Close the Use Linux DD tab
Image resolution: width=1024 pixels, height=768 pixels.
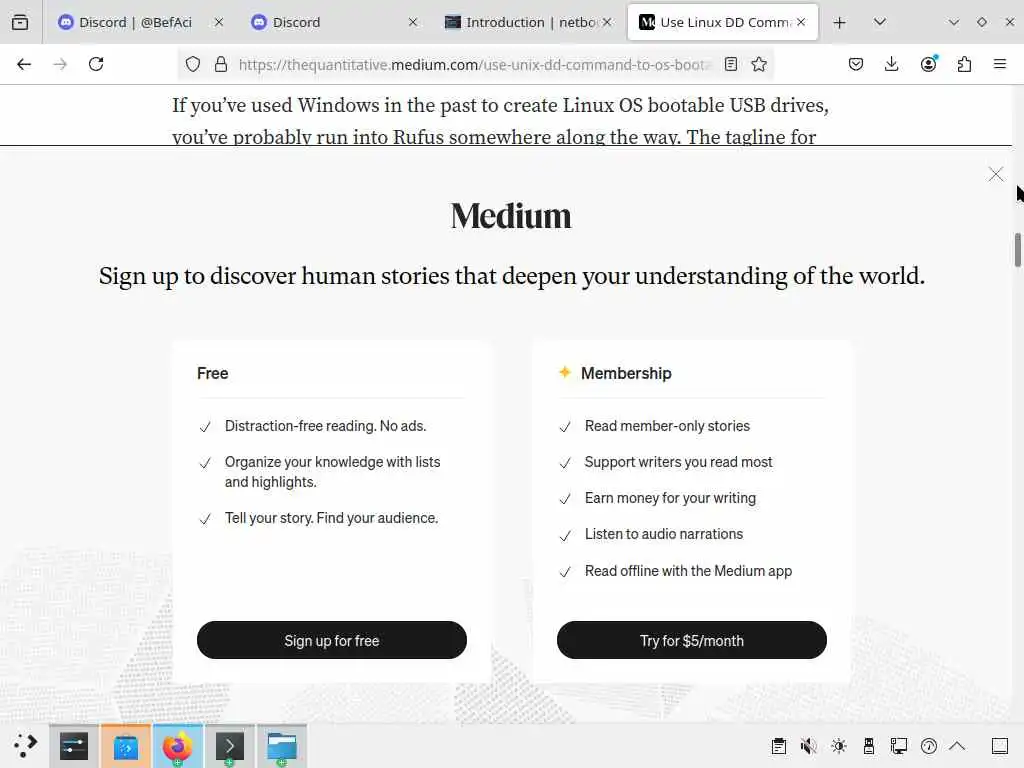pos(801,22)
